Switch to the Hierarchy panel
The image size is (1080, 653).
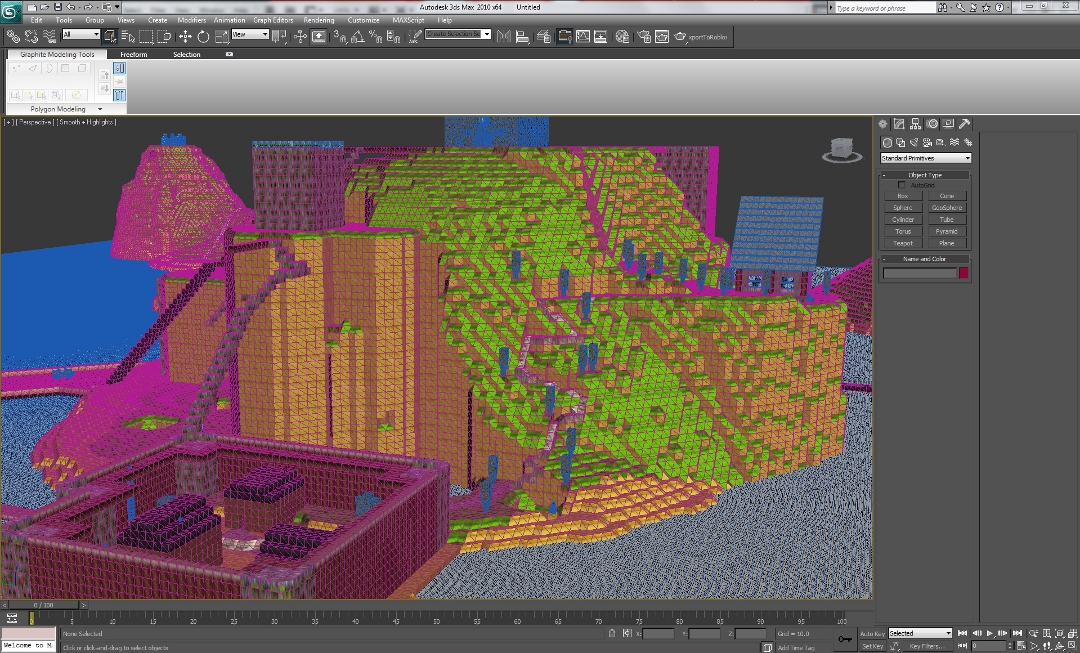(916, 124)
